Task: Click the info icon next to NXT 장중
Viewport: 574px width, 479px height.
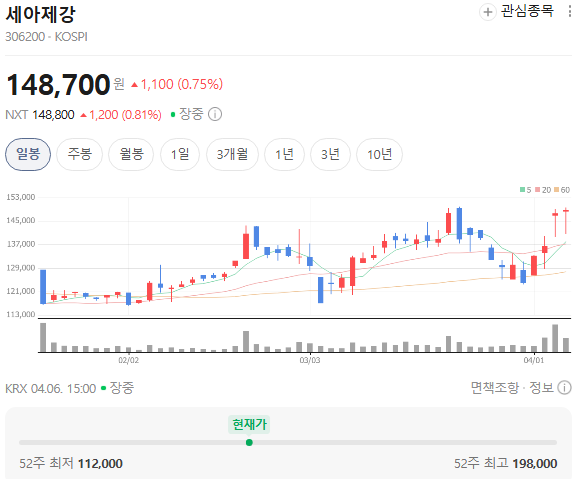Action: point(215,114)
